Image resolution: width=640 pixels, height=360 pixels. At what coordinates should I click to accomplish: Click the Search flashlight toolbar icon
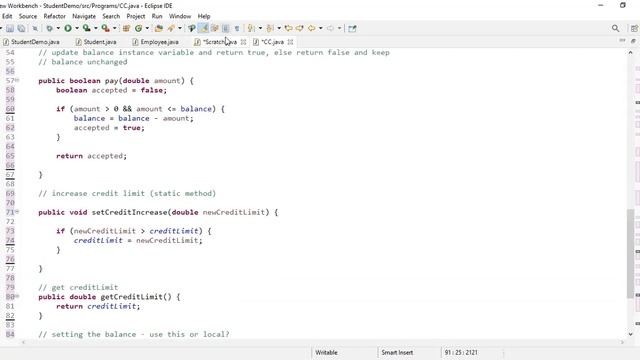point(171,28)
